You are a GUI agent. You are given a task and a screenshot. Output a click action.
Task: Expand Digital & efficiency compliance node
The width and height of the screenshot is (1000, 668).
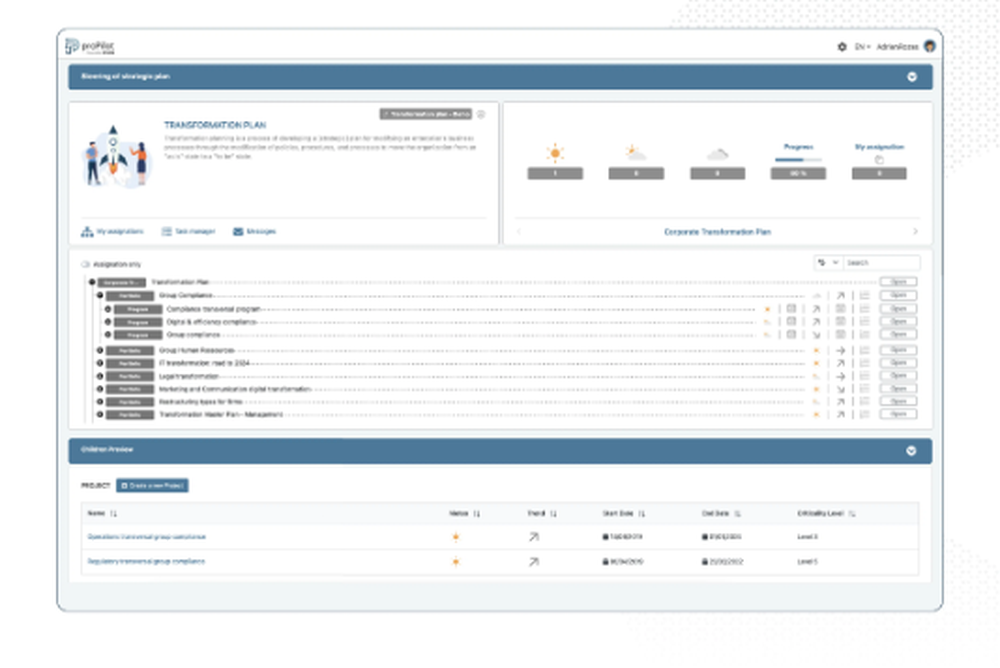click(108, 322)
